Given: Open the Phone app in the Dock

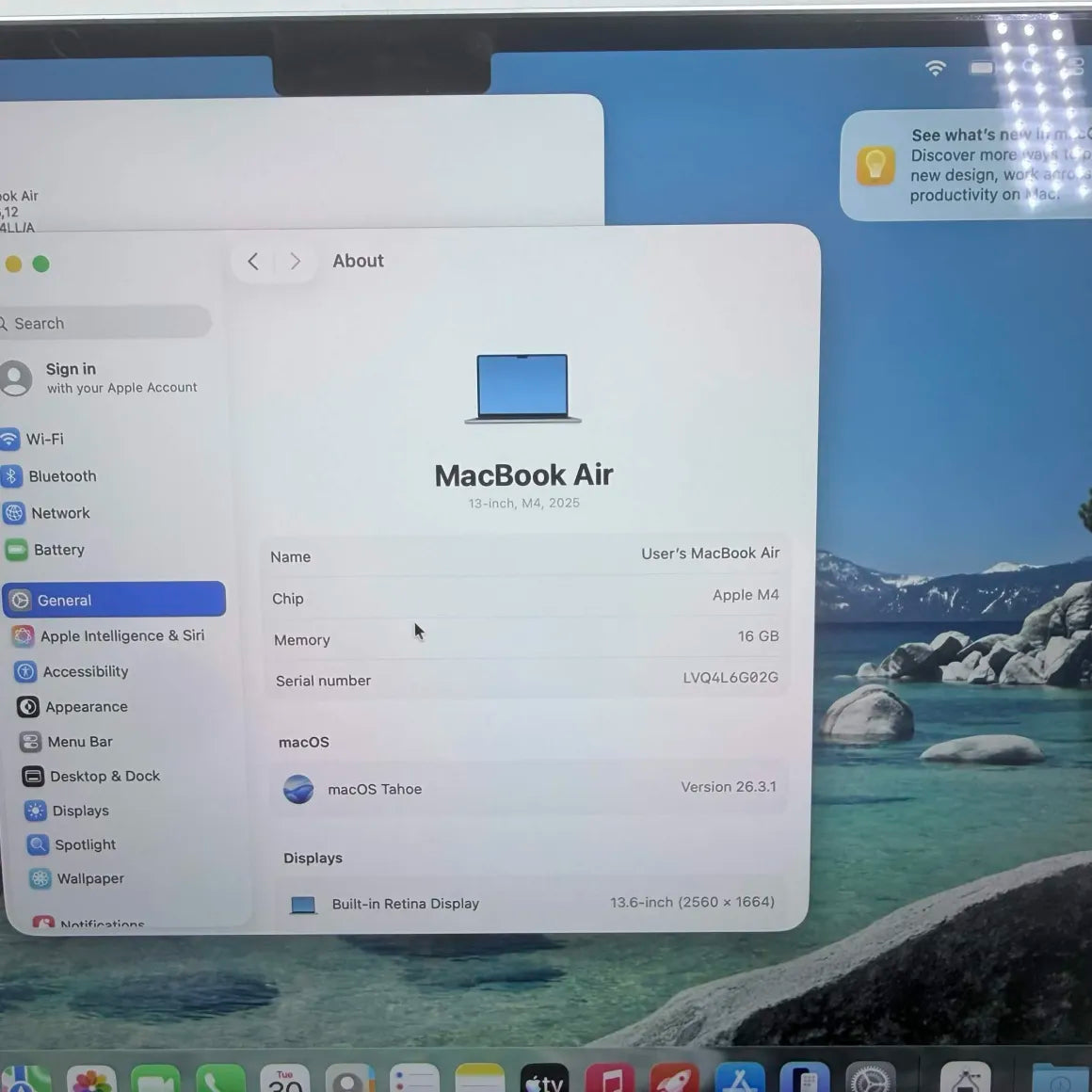Looking at the screenshot, I should (220, 1078).
